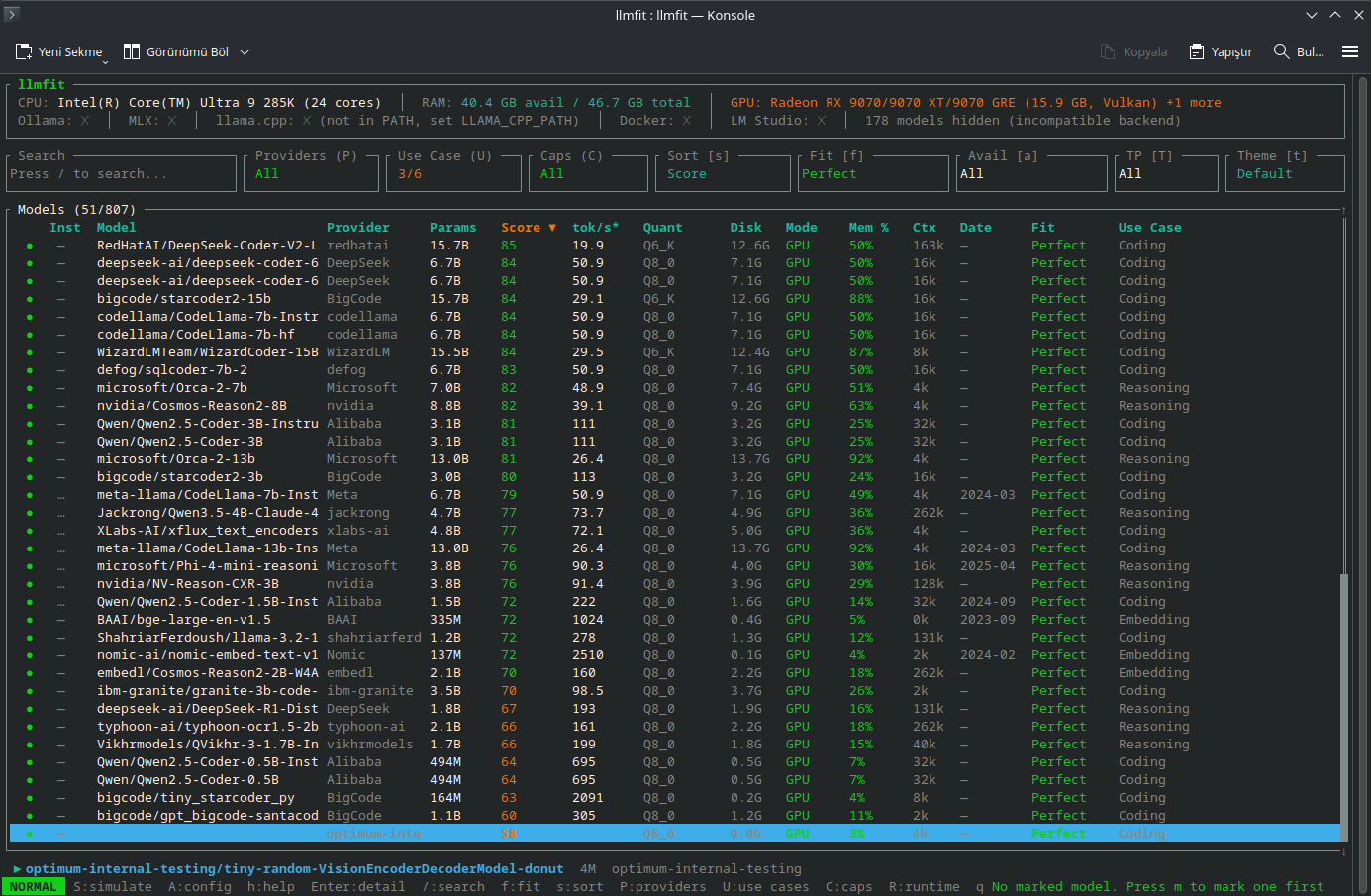Open the Konsole hamburger menu

[1350, 51]
